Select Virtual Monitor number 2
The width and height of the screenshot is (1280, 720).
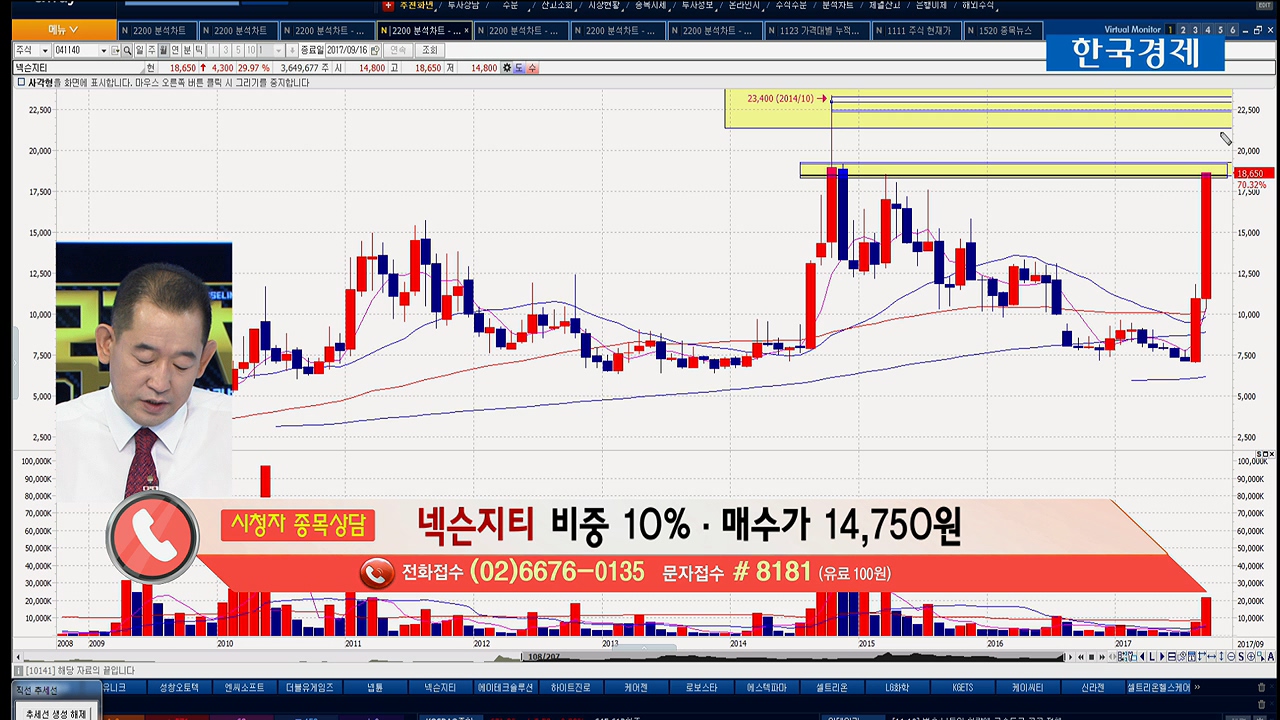tap(1183, 30)
